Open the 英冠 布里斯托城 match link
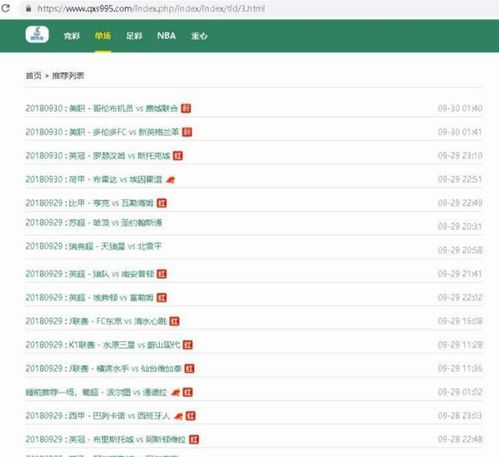Viewport: 499px width, 457px height. coord(106,440)
